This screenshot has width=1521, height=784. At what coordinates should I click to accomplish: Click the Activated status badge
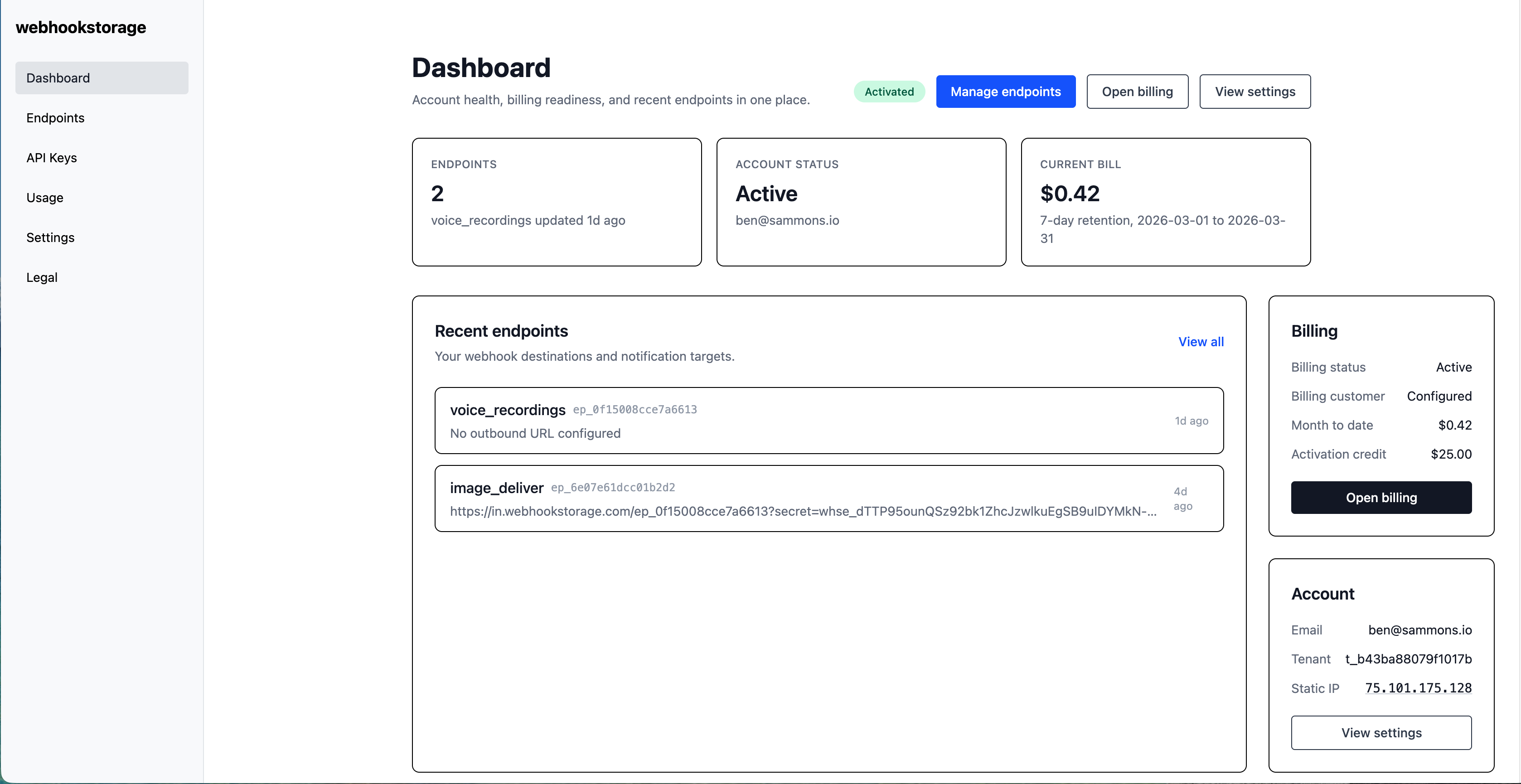tap(889, 92)
